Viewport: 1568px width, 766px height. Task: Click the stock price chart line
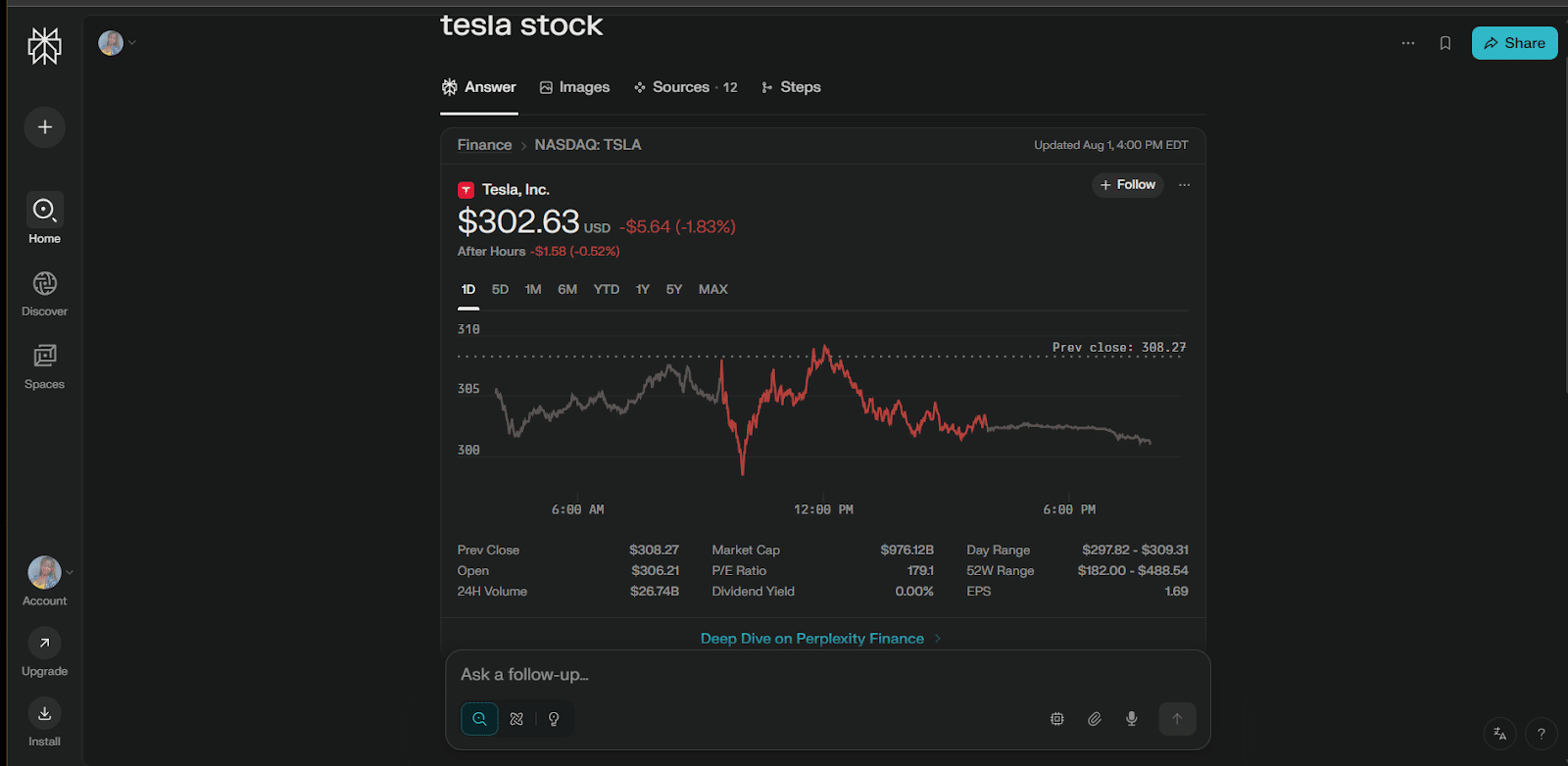[822, 409]
